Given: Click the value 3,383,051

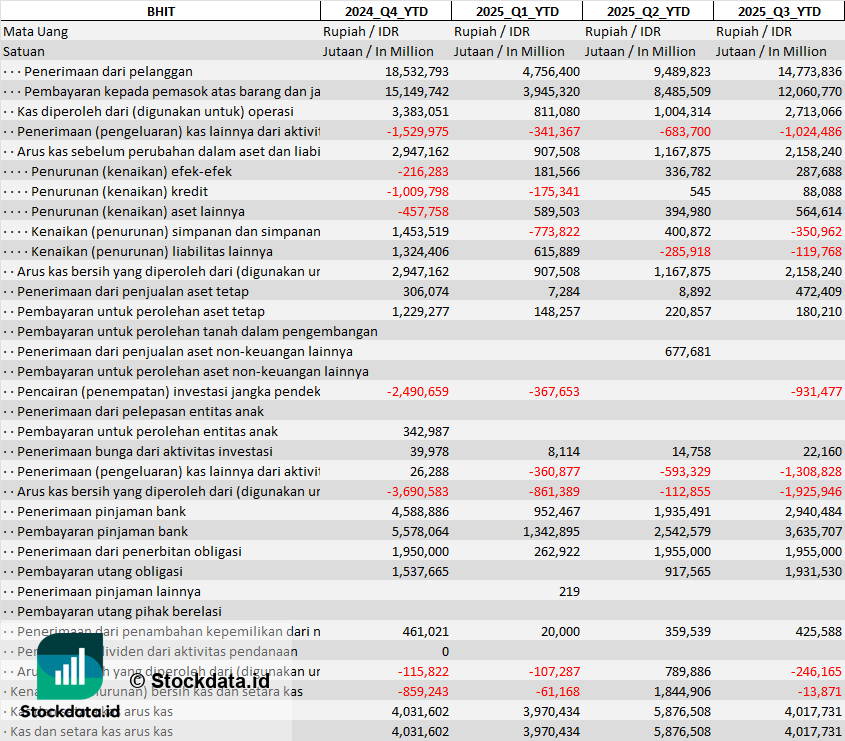Looking at the screenshot, I should click(420, 112).
